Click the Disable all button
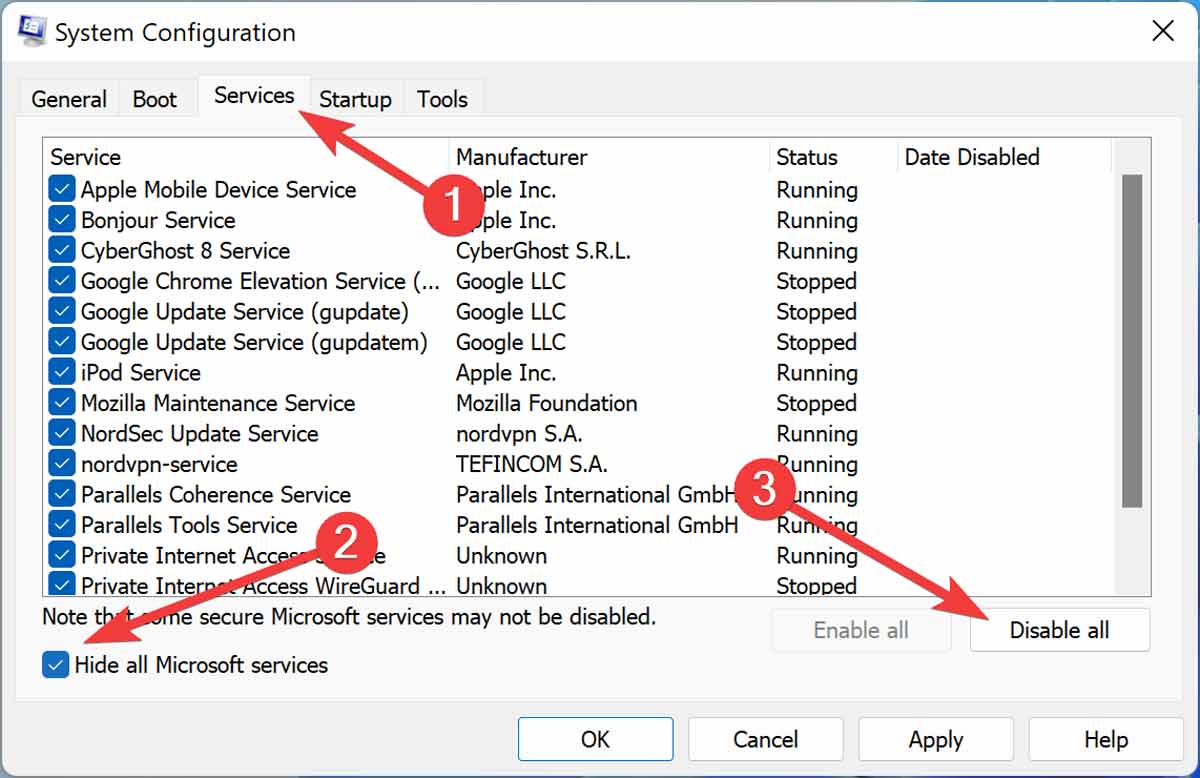1200x778 pixels. click(1059, 630)
